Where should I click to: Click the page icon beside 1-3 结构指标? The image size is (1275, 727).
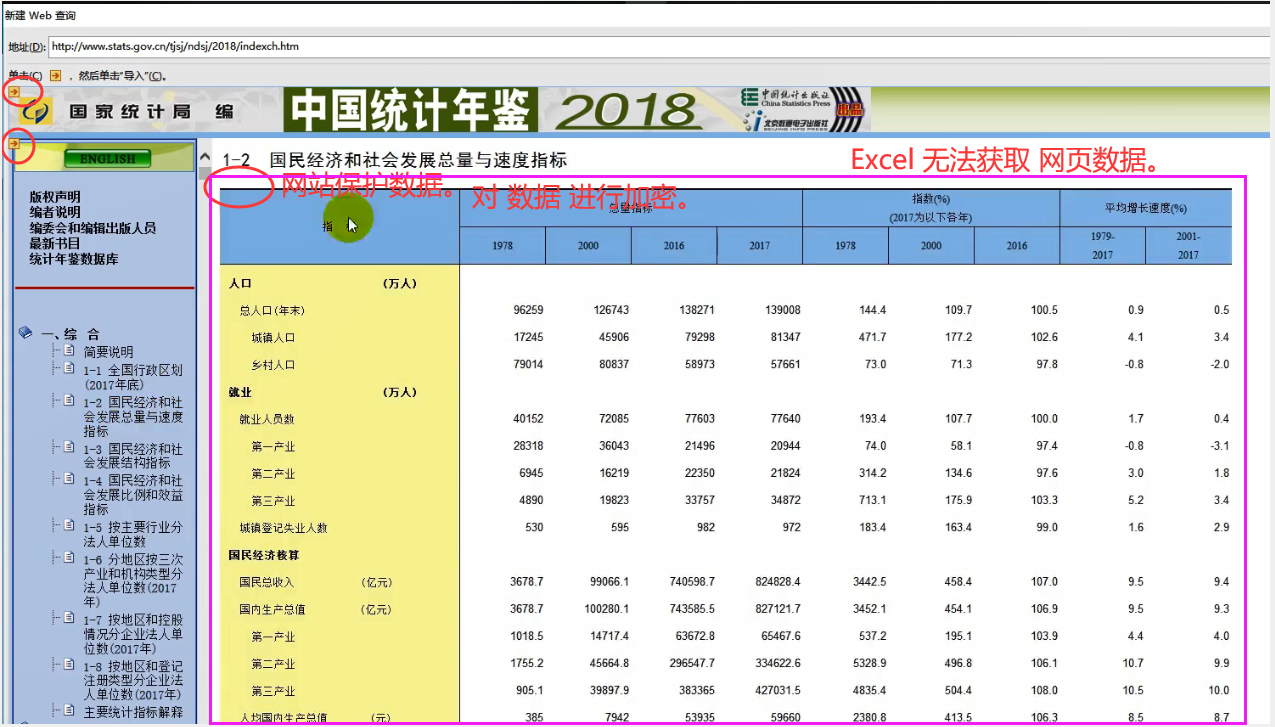pyautogui.click(x=69, y=448)
